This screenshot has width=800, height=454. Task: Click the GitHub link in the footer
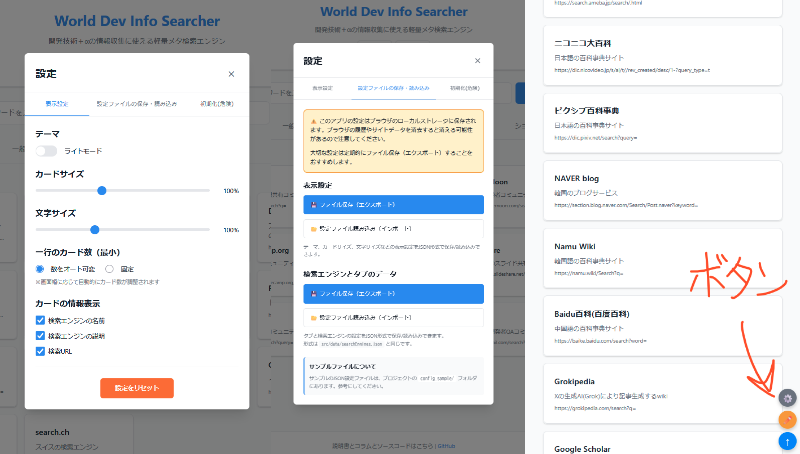446,446
